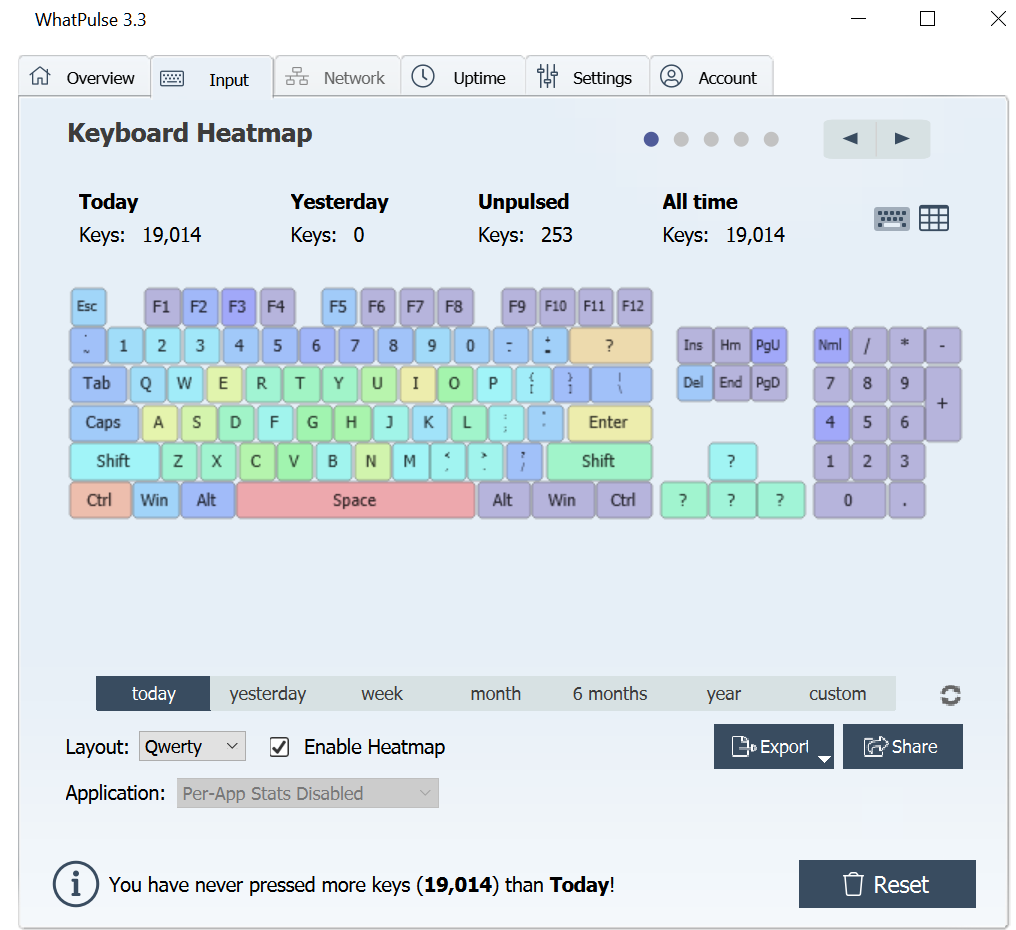This screenshot has height=930, width=1016.
Task: Switch to keyboard heatmap view icon
Action: [892, 219]
